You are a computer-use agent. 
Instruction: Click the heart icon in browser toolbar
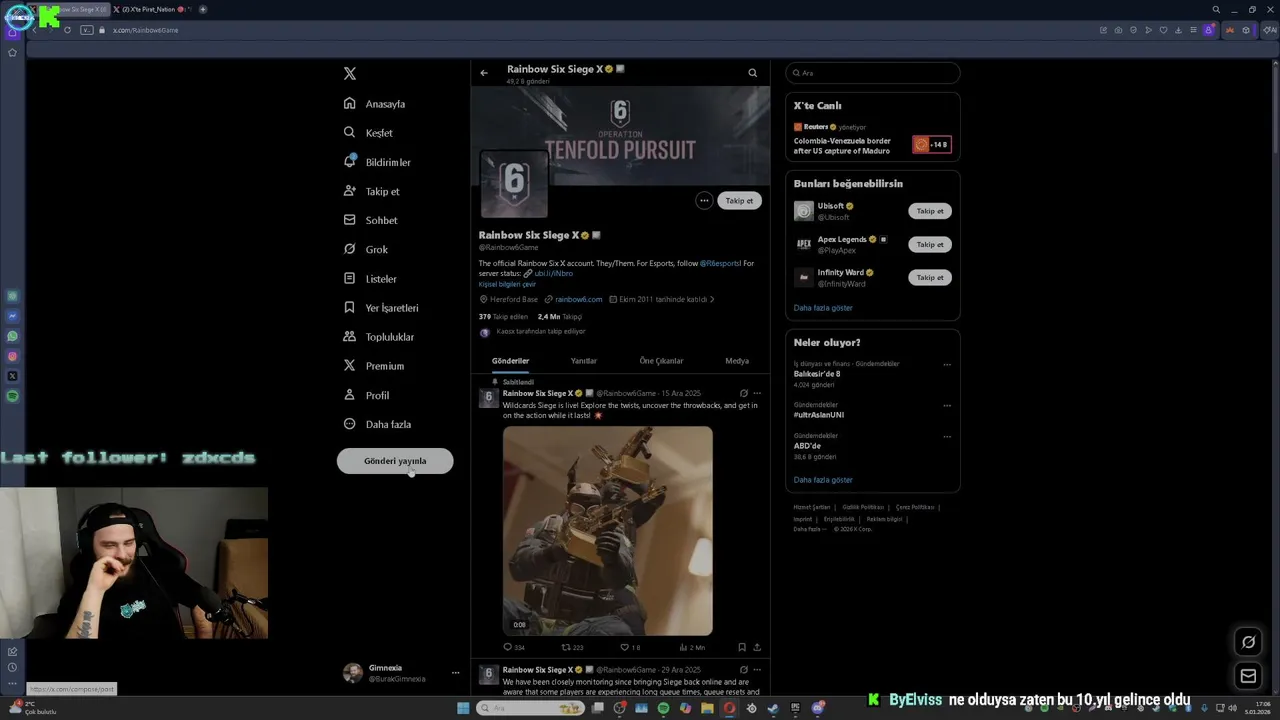[1164, 30]
